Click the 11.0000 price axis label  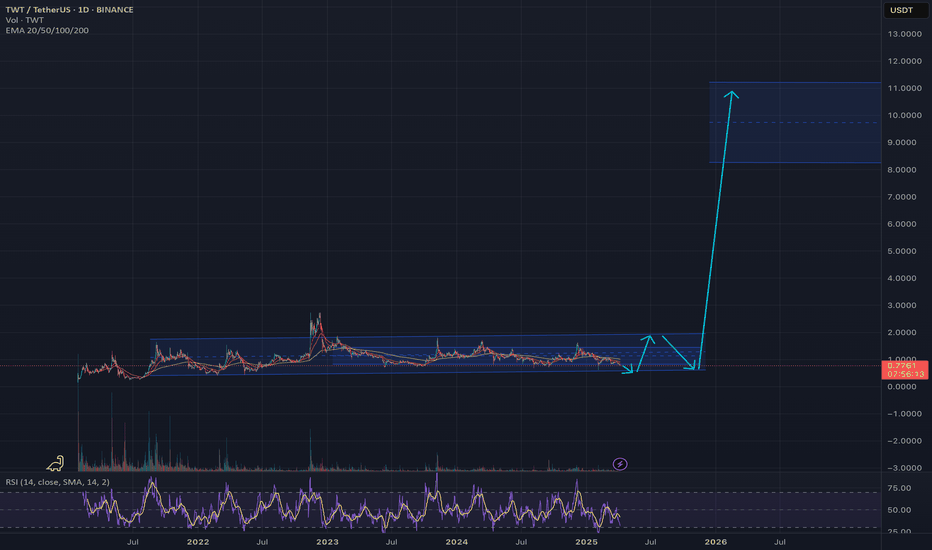point(905,88)
